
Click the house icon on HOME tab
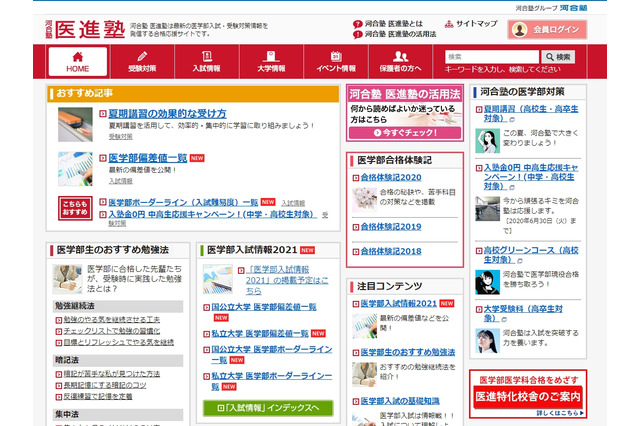[x=78, y=56]
